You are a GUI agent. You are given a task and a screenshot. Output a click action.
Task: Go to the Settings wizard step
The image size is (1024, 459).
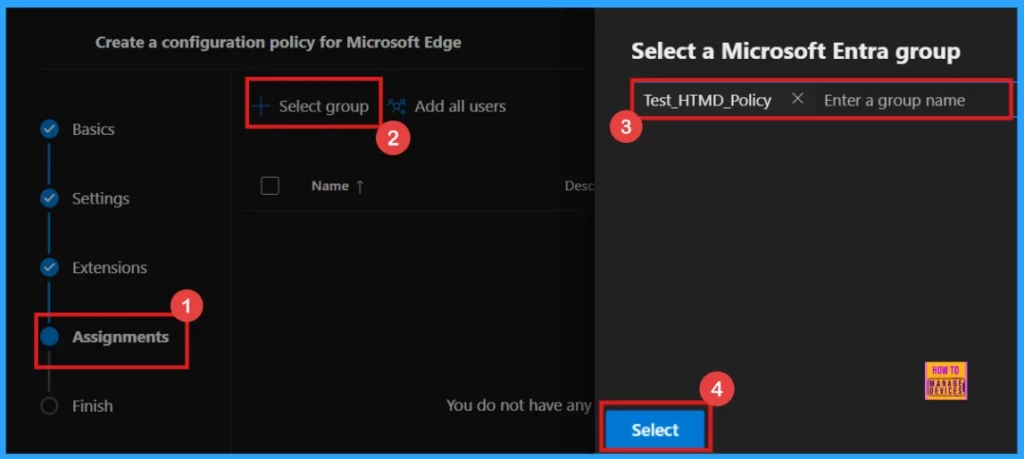[x=101, y=198]
